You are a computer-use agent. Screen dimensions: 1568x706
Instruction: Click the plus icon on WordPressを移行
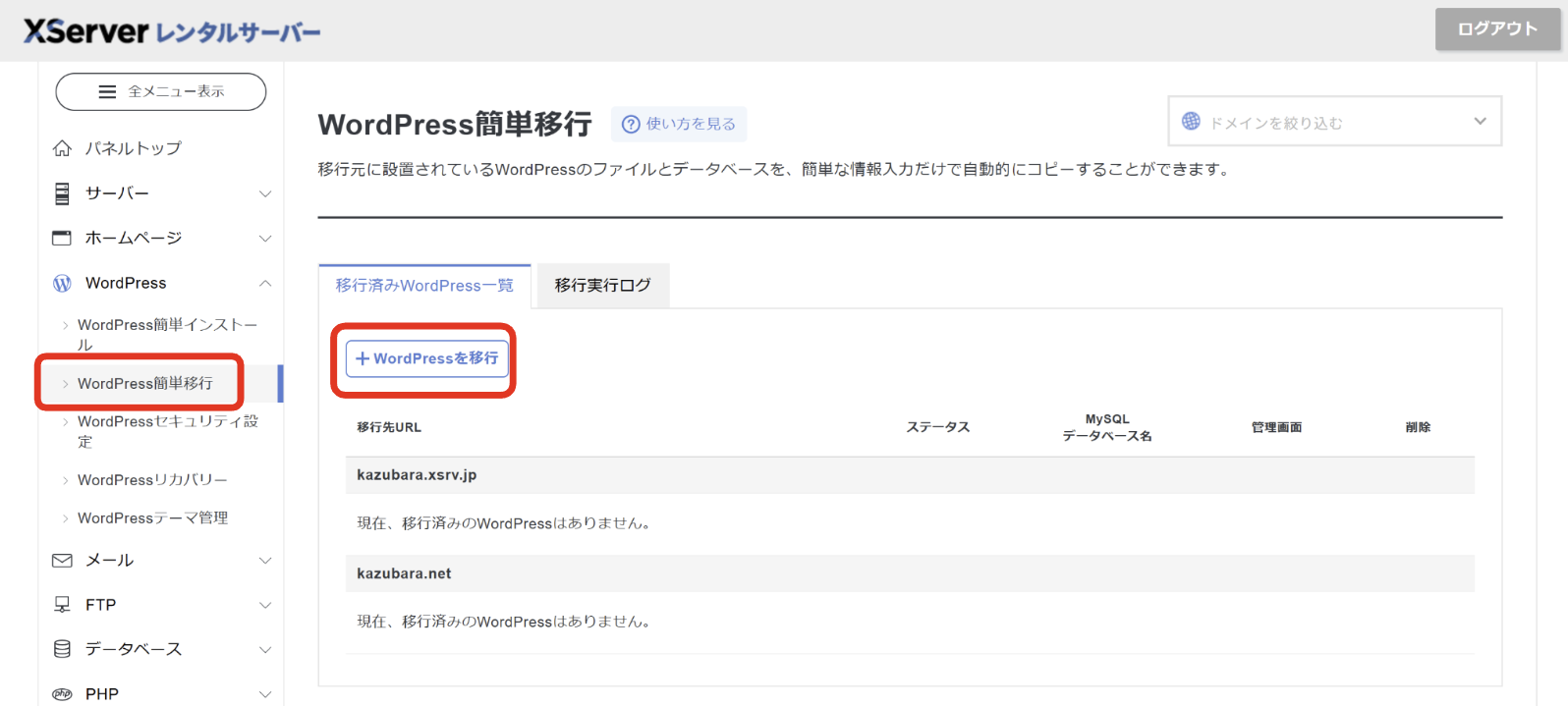coord(363,359)
